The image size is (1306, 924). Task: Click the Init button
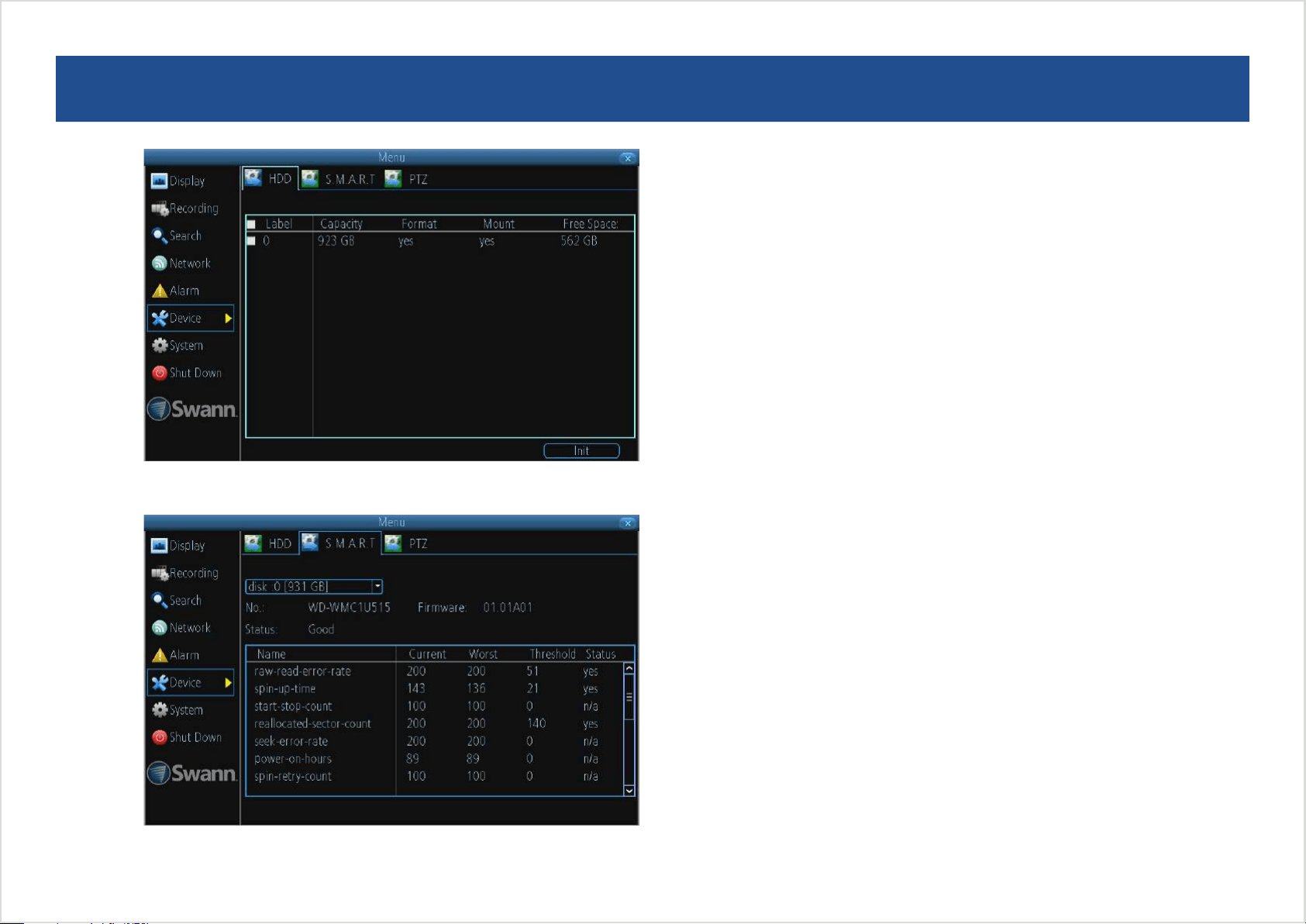point(581,450)
